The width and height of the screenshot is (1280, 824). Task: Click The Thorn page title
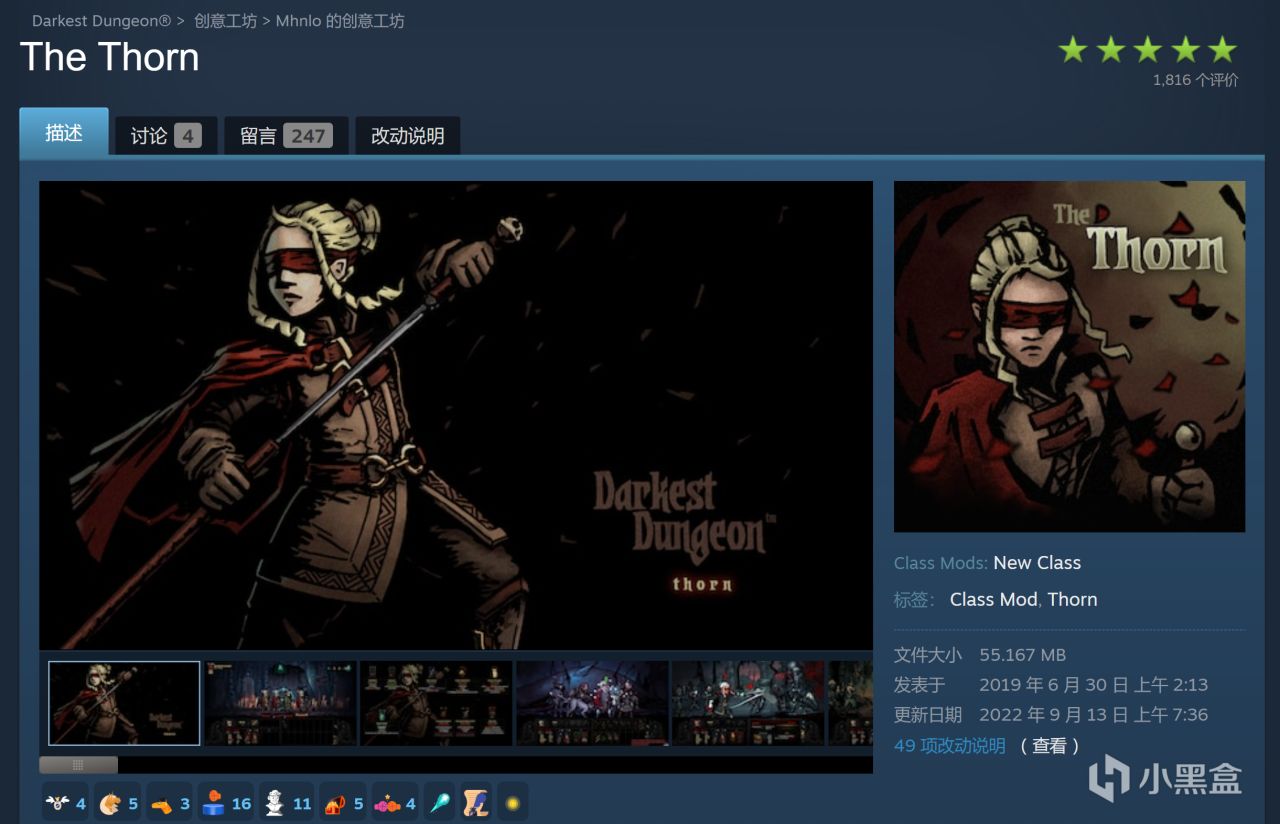(110, 57)
